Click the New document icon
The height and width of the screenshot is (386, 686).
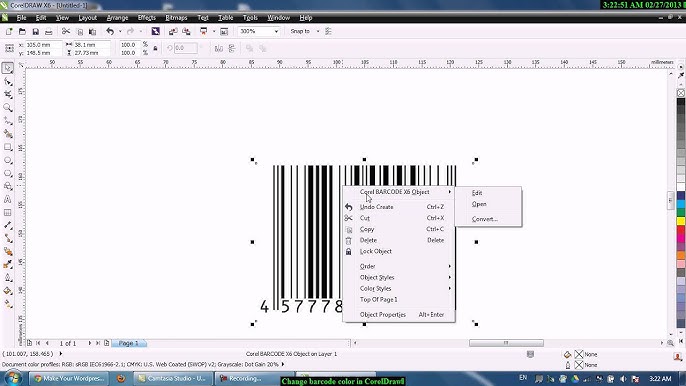9,31
